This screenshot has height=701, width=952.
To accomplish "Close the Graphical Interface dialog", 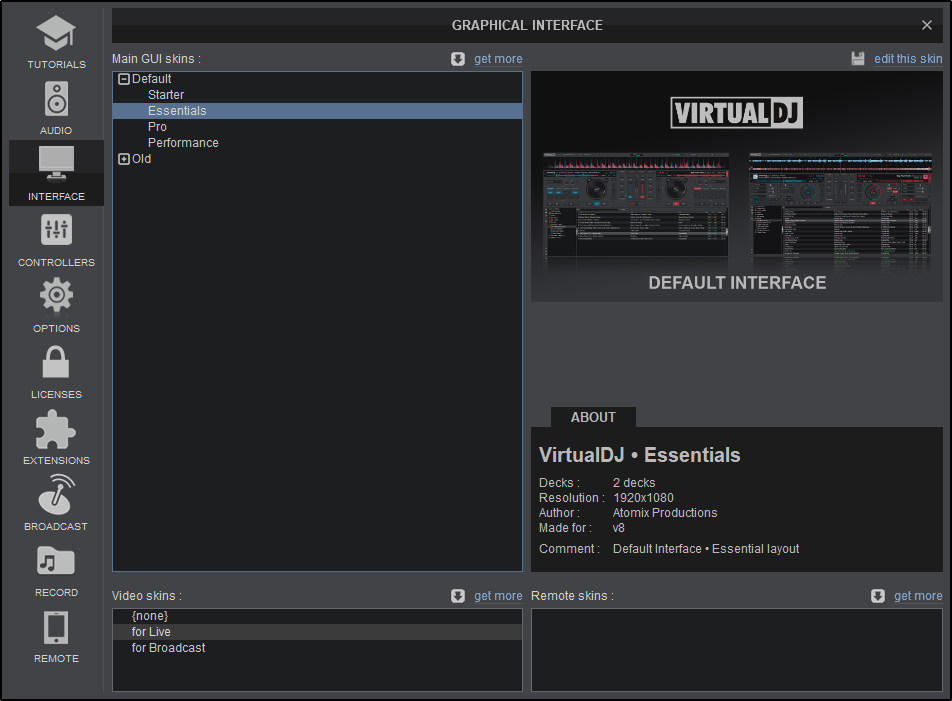I will [x=926, y=25].
